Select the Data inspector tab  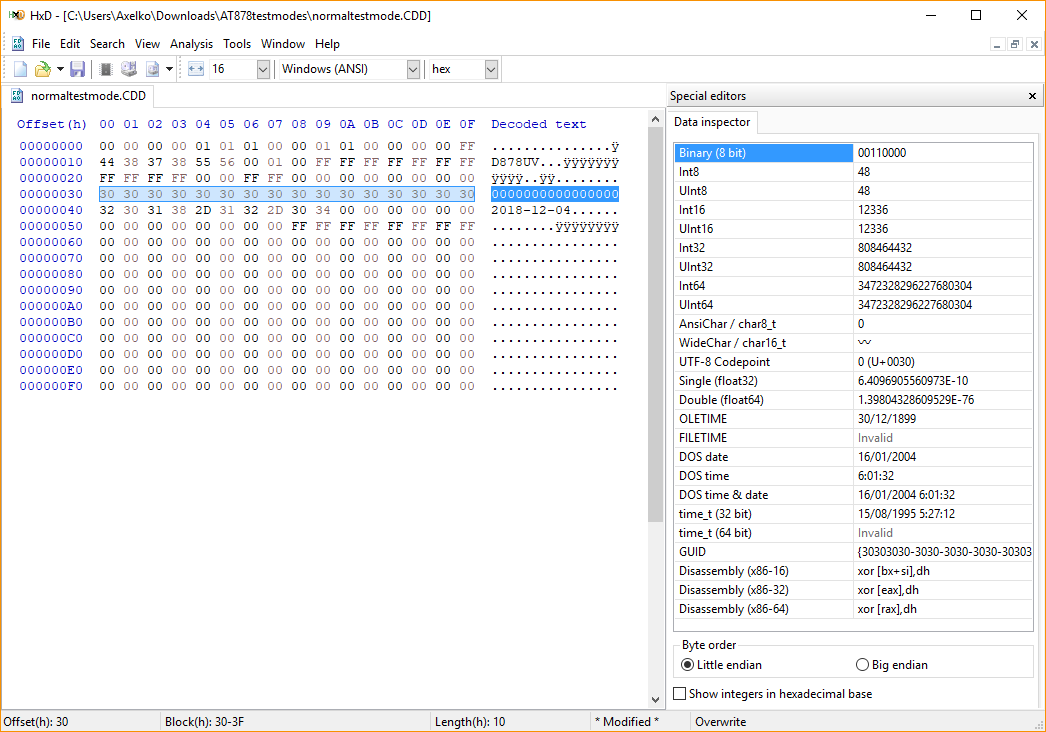click(x=712, y=122)
